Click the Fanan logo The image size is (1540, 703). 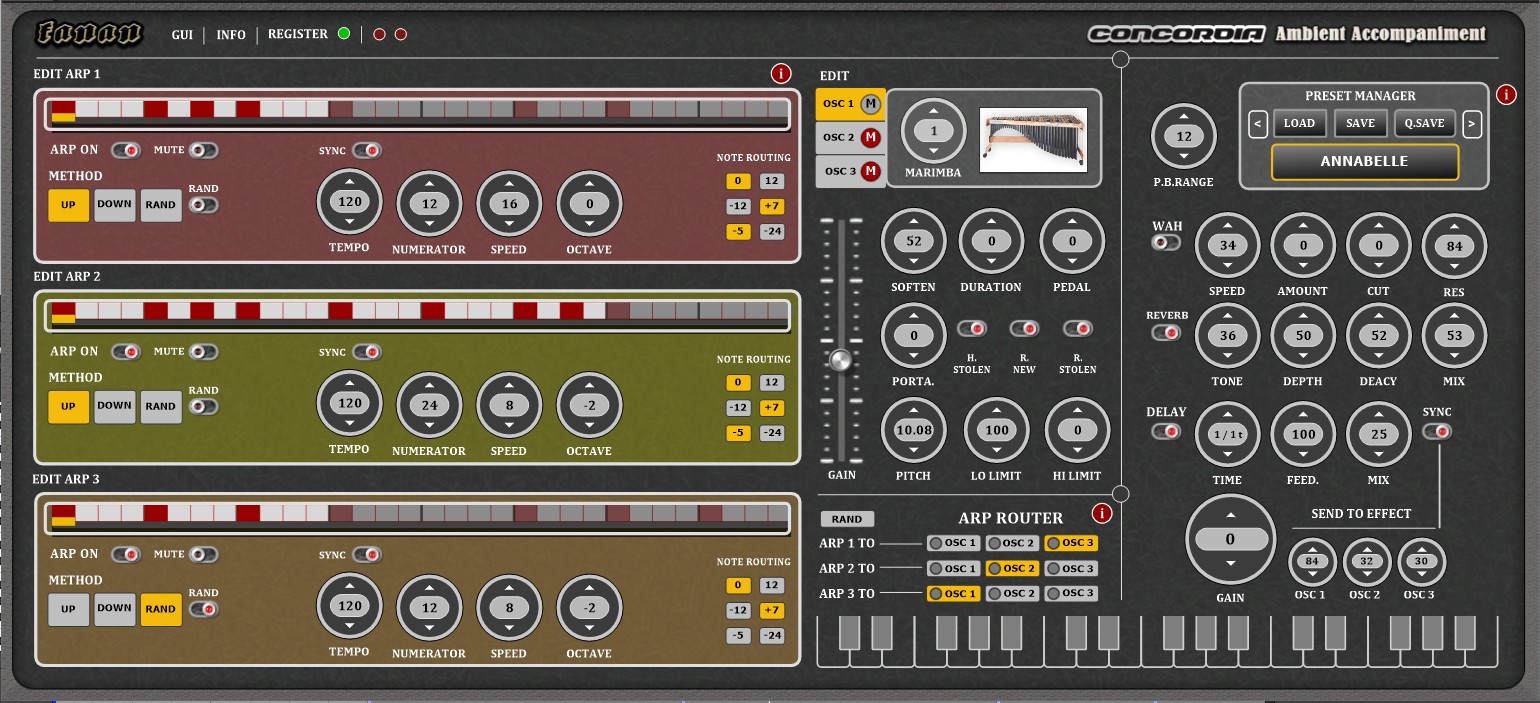(90, 34)
